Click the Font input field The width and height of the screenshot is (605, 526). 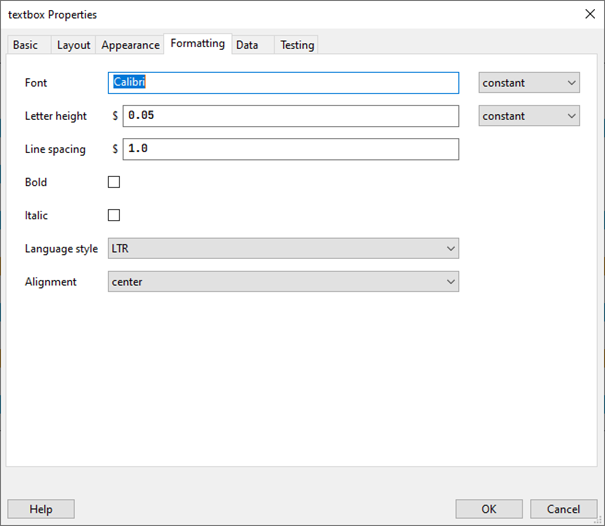click(x=283, y=83)
